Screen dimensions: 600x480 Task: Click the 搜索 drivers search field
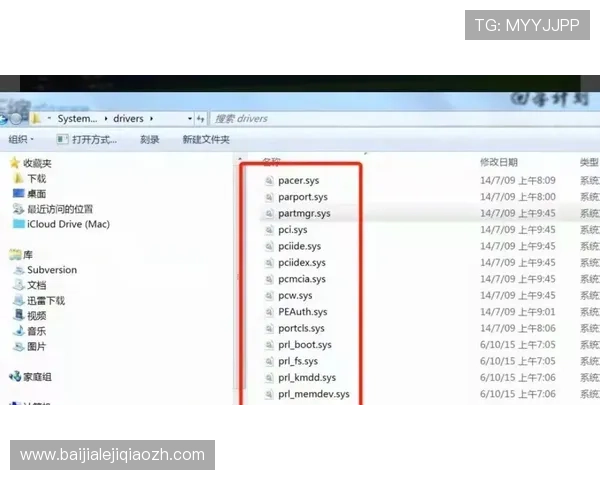pos(405,119)
